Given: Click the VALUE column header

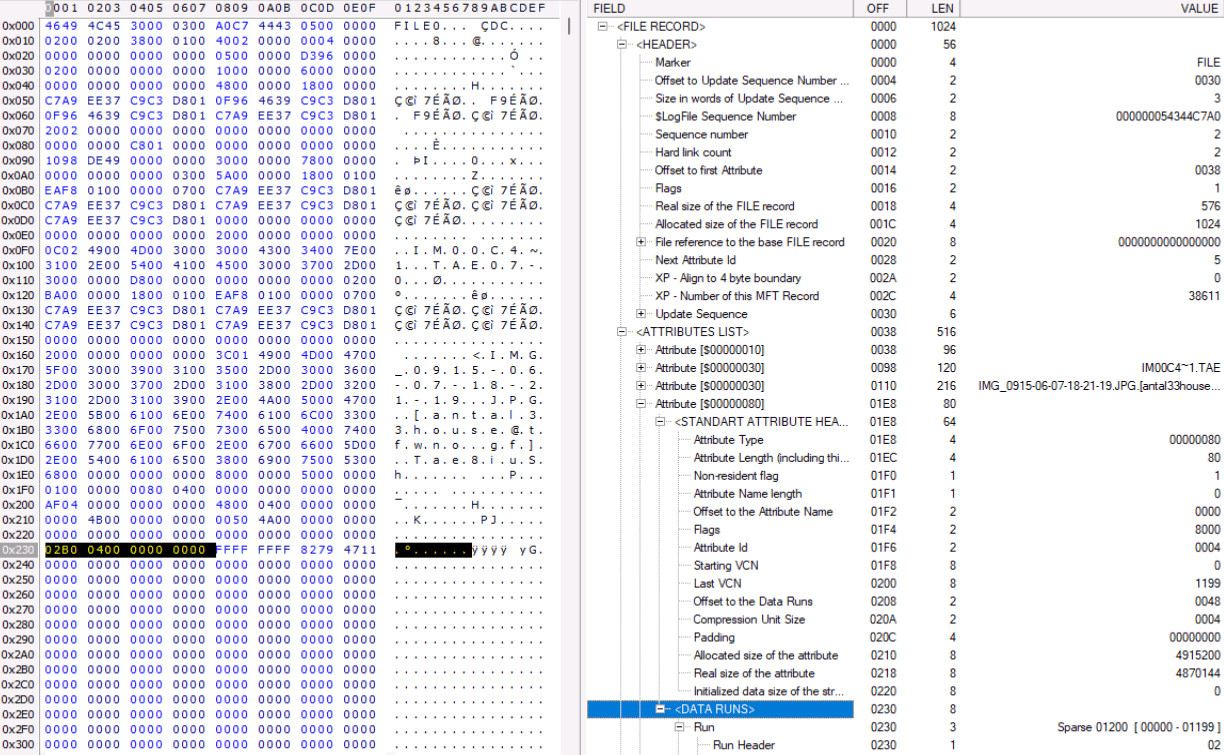Looking at the screenshot, I should [x=1197, y=8].
